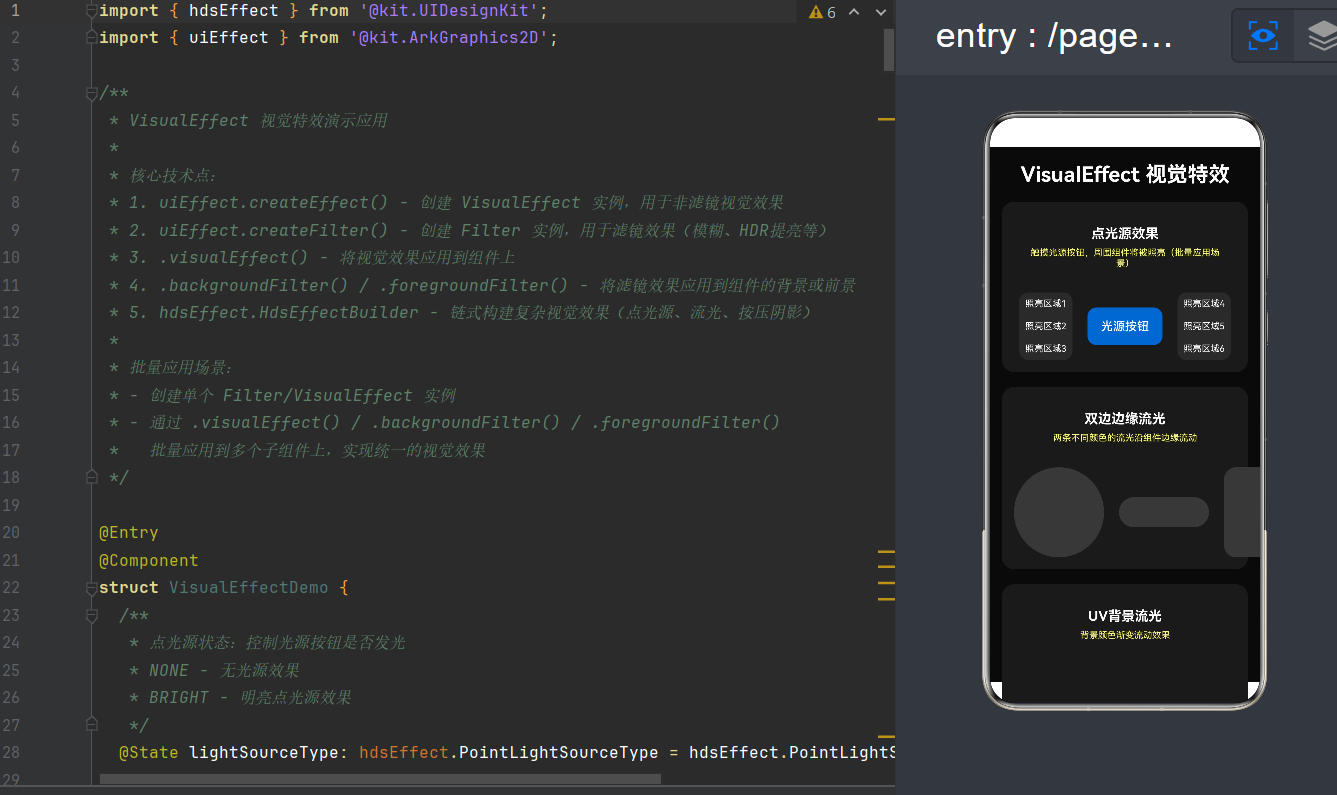This screenshot has height=795, width=1337.
Task: Tap 照亮区域6 in the phone preview
Action: tap(1204, 349)
